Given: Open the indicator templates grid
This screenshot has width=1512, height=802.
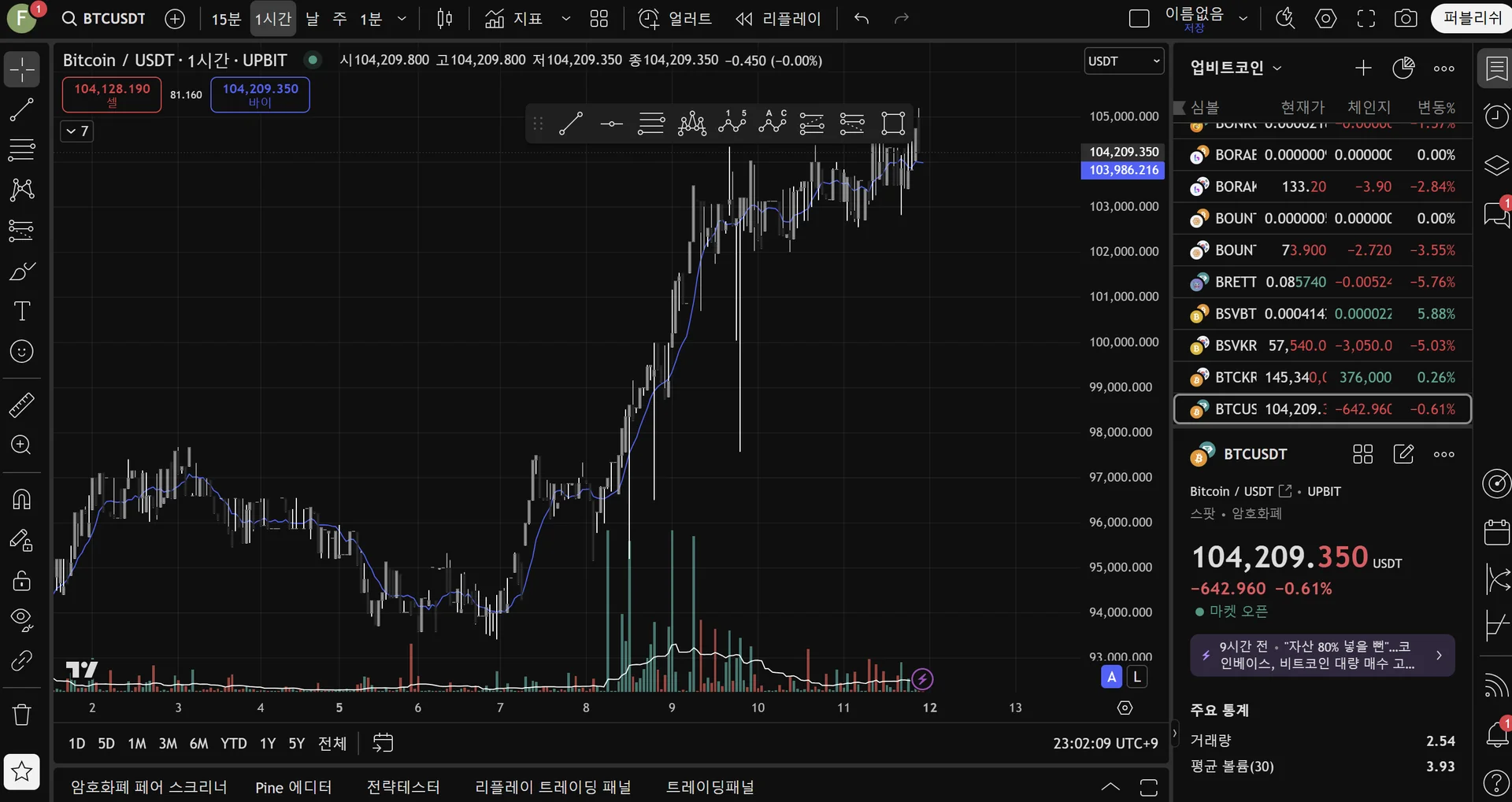Looking at the screenshot, I should coord(599,18).
